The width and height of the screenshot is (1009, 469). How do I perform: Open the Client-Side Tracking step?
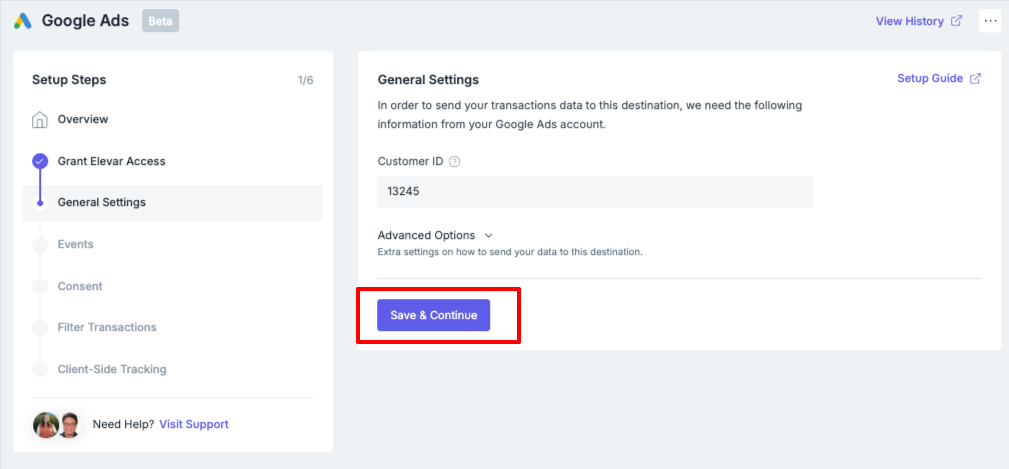(x=112, y=369)
